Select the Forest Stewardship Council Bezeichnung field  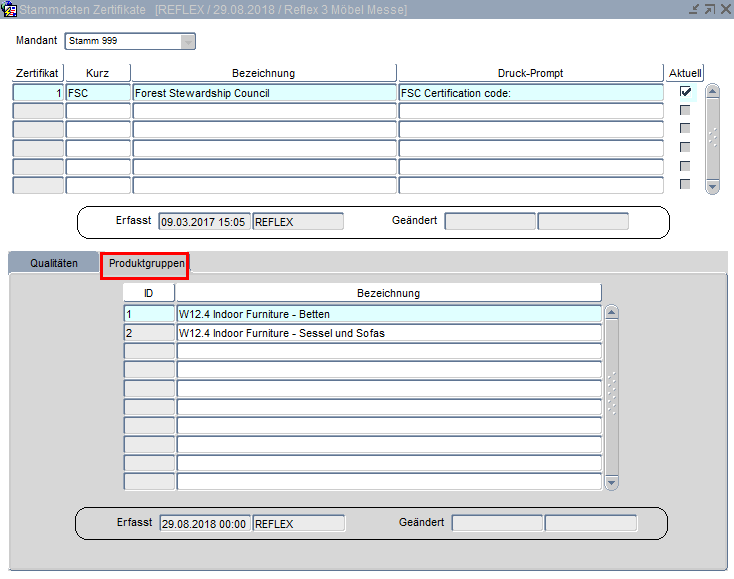click(264, 93)
